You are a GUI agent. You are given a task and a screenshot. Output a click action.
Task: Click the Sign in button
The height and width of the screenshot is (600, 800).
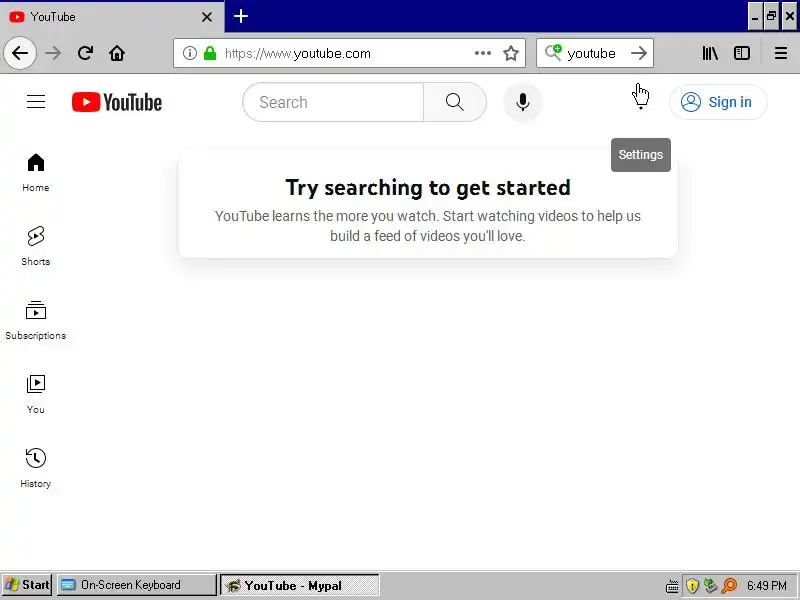pyautogui.click(x=718, y=102)
